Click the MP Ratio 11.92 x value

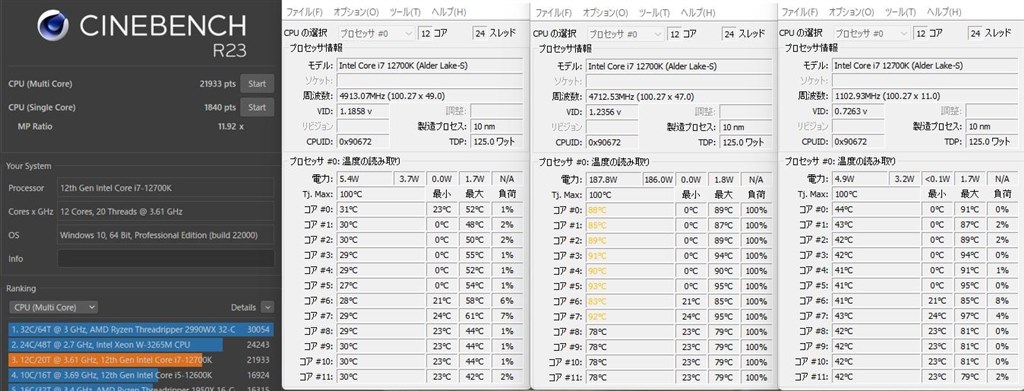[231, 126]
